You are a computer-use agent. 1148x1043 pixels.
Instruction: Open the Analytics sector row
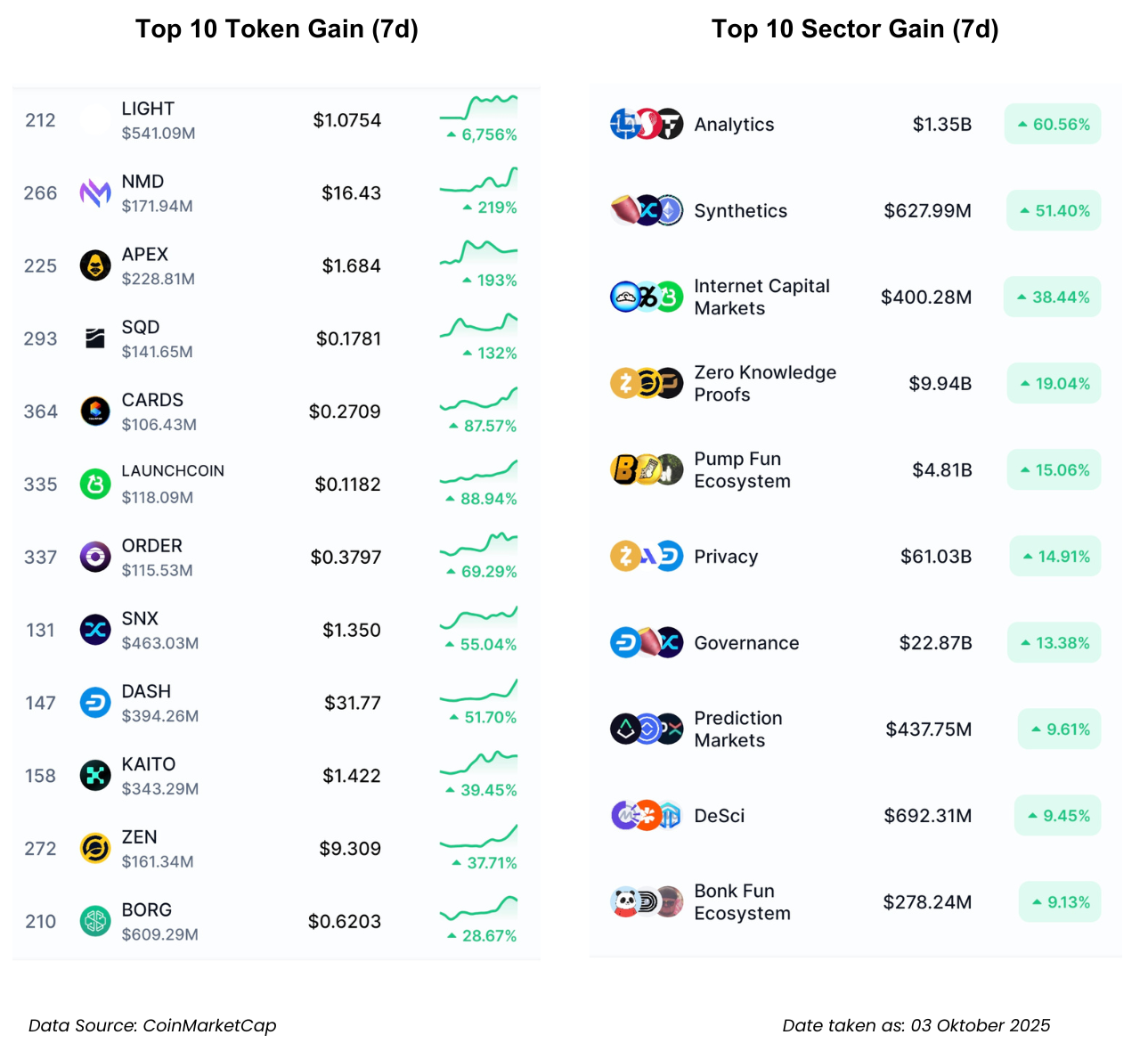tap(734, 125)
